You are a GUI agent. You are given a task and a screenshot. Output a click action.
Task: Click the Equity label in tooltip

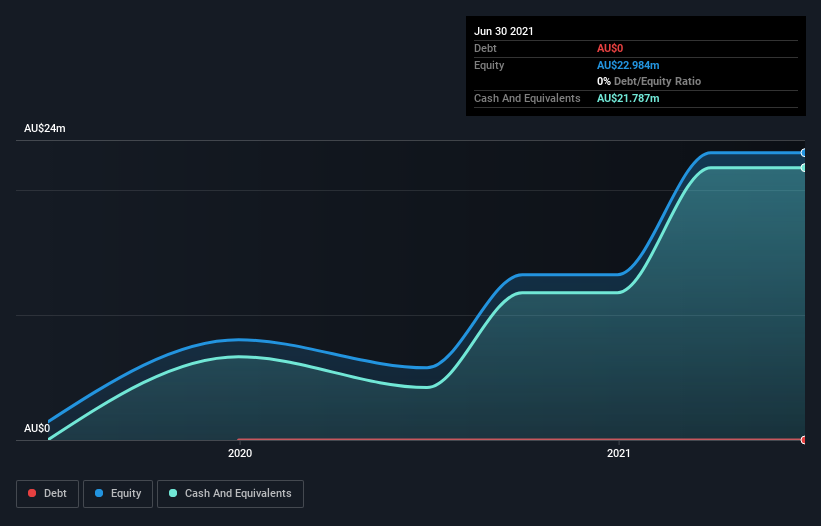point(489,65)
